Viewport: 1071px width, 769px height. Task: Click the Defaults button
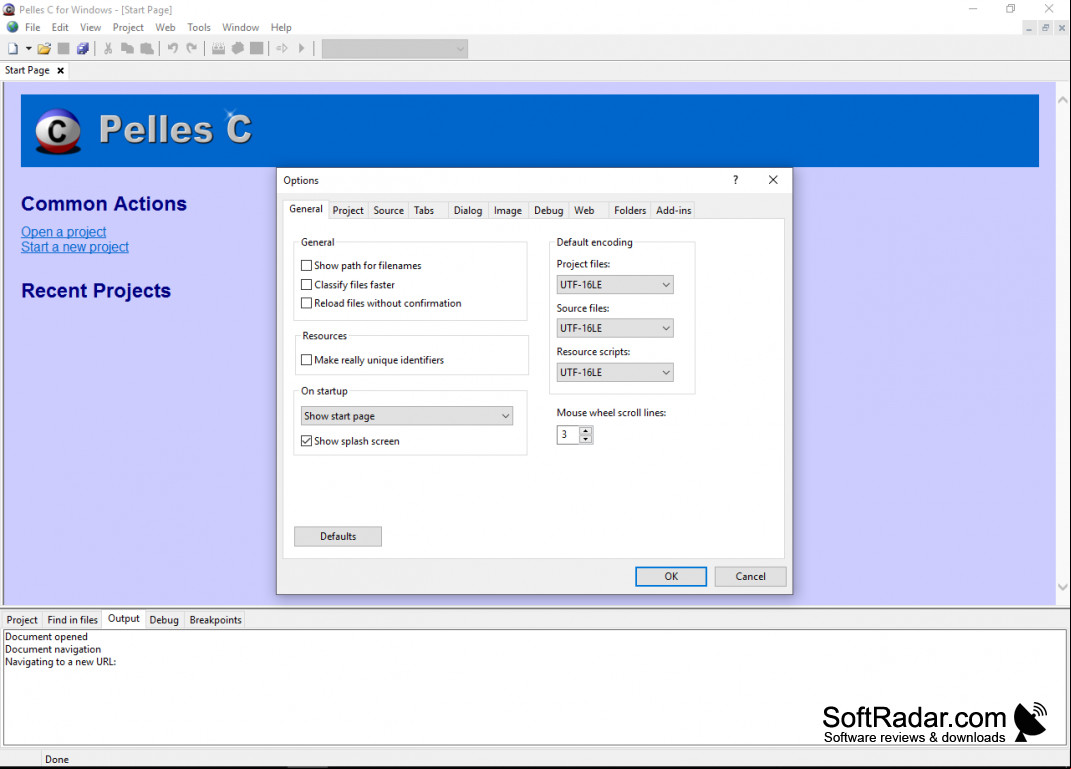point(338,536)
